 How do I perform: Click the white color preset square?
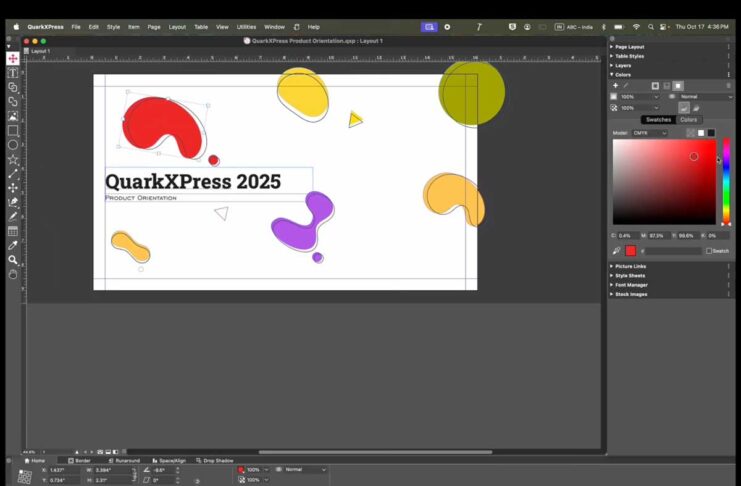[x=701, y=133]
